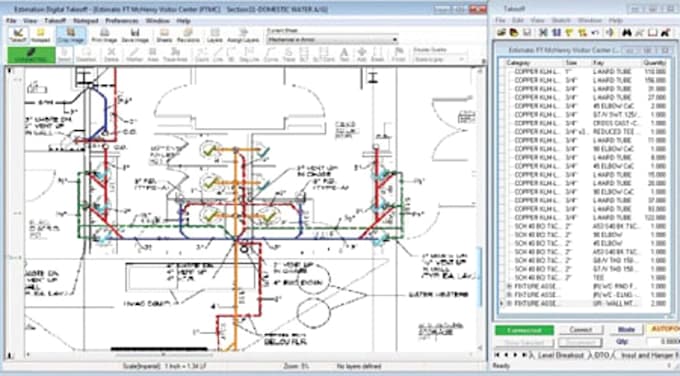Open the Takeoff menu in Digital Takeoff
This screenshot has height=376, width=680.
click(55, 20)
